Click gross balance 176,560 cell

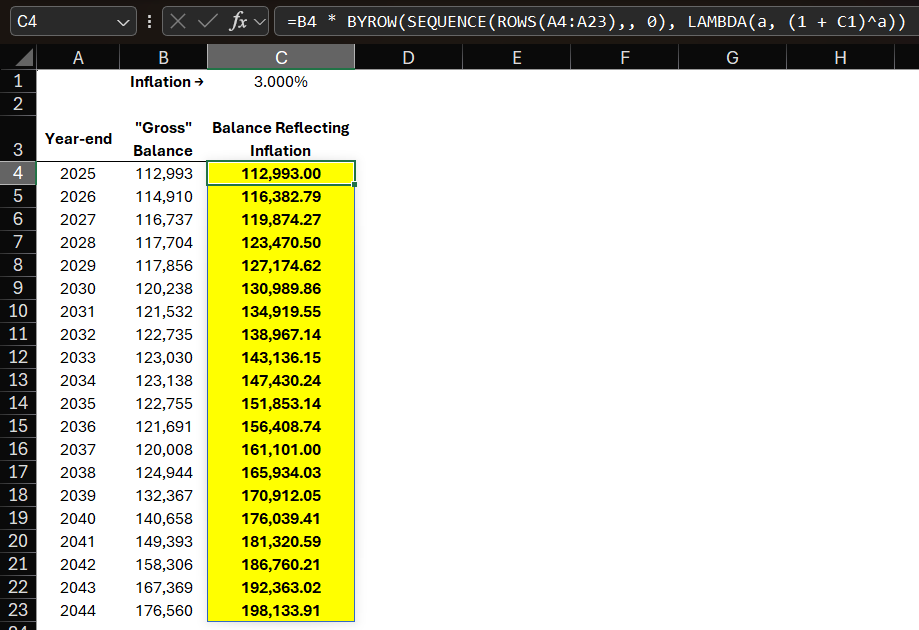[164, 610]
